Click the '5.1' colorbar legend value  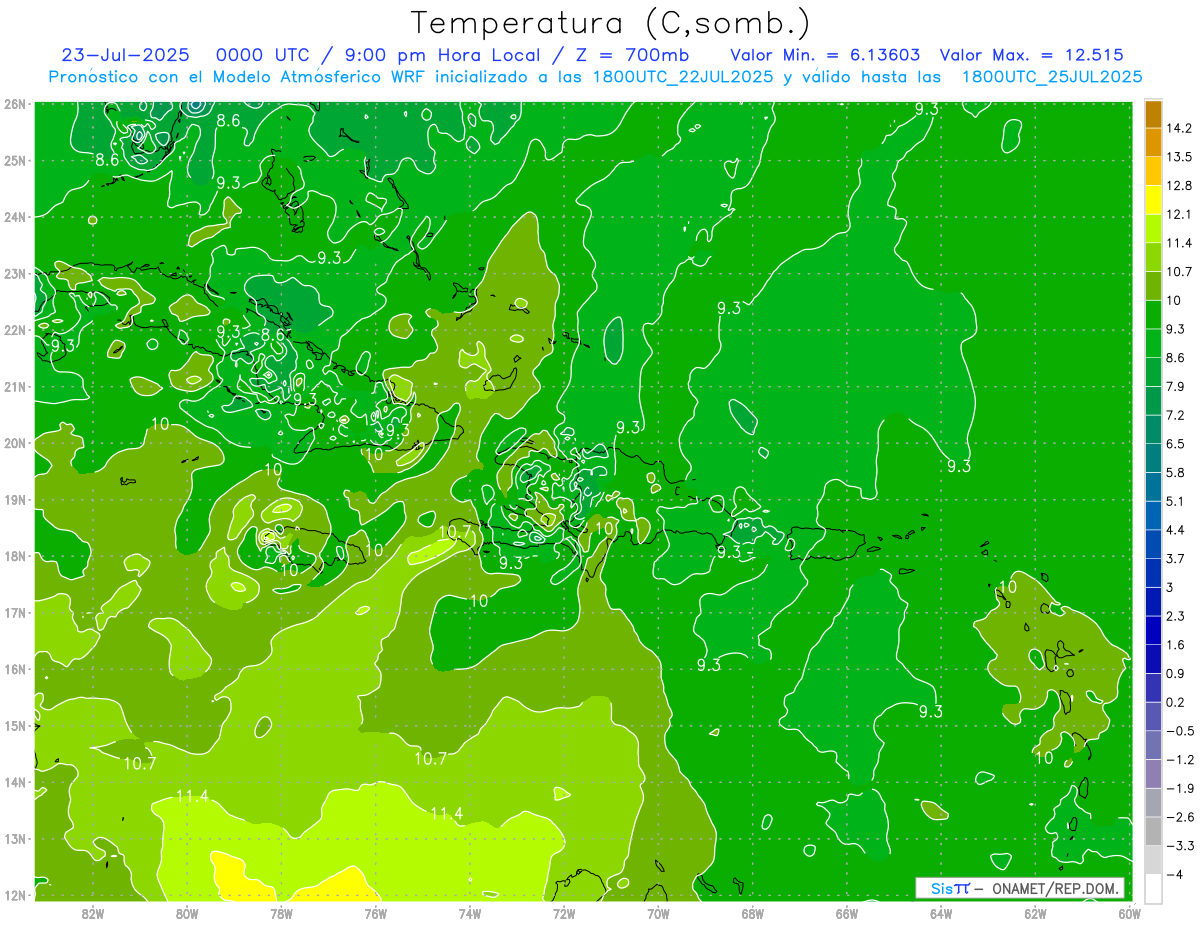(x=1175, y=501)
